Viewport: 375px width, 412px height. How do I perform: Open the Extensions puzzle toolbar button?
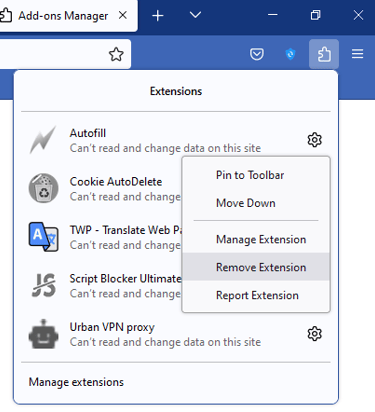pos(324,54)
